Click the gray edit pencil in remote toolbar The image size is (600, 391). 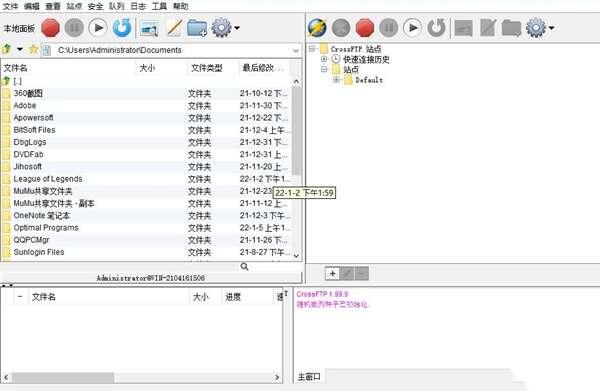click(488, 28)
